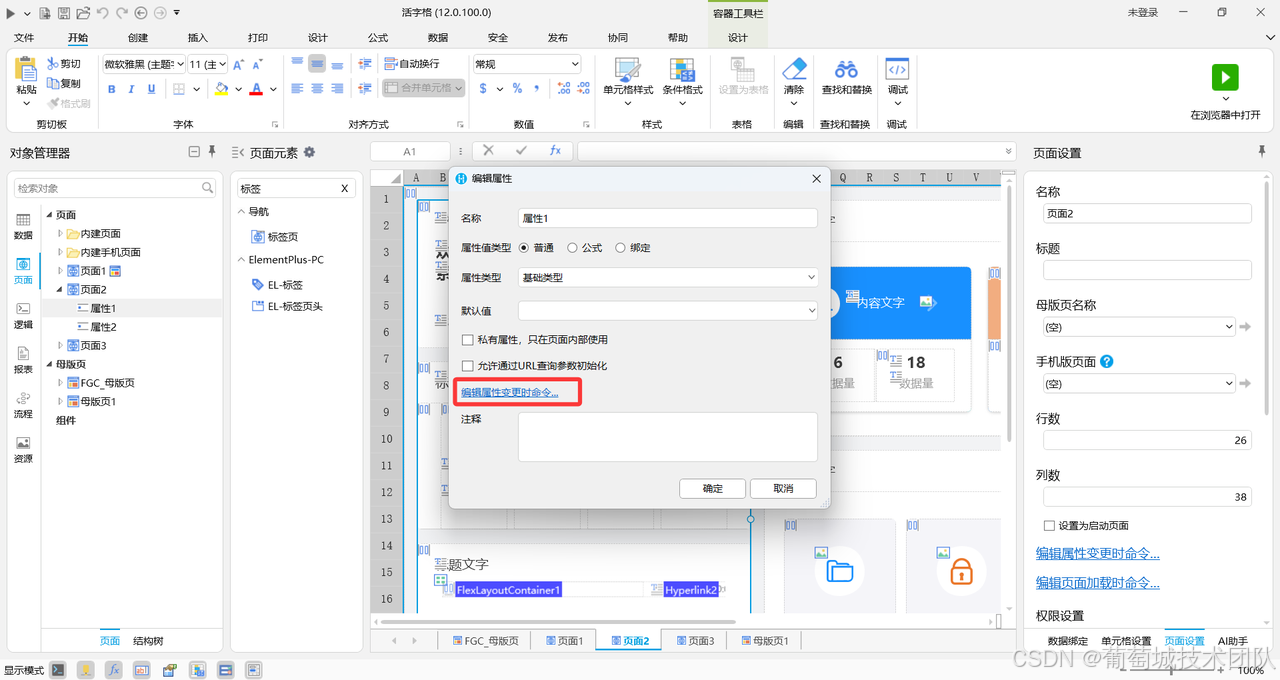
Task: Open the 默认值 dropdown in dialog
Action: coord(668,311)
